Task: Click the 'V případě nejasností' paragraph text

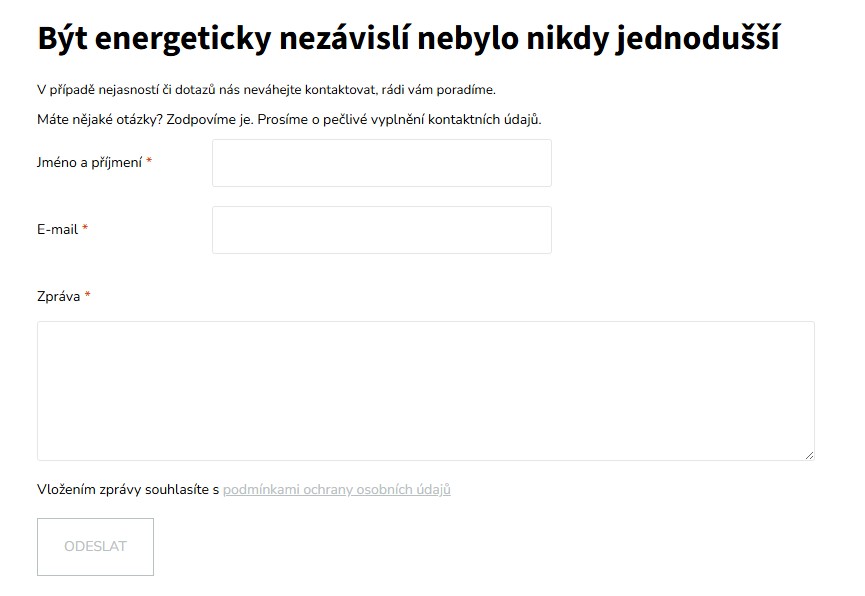Action: 265,90
